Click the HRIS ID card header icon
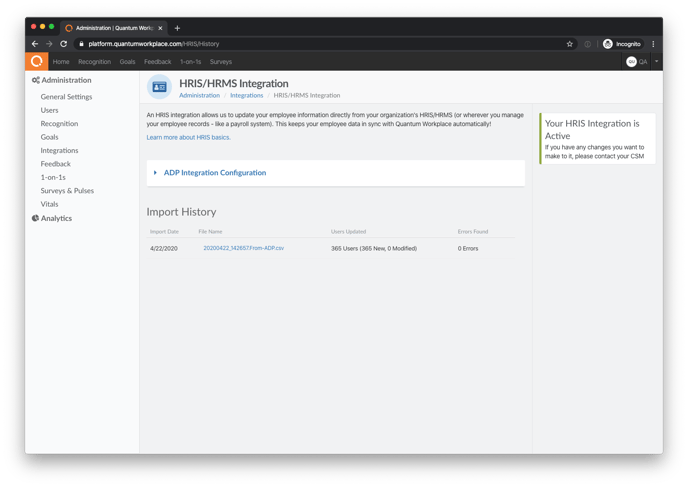Screen dimensions: 688x487 (x=159, y=87)
